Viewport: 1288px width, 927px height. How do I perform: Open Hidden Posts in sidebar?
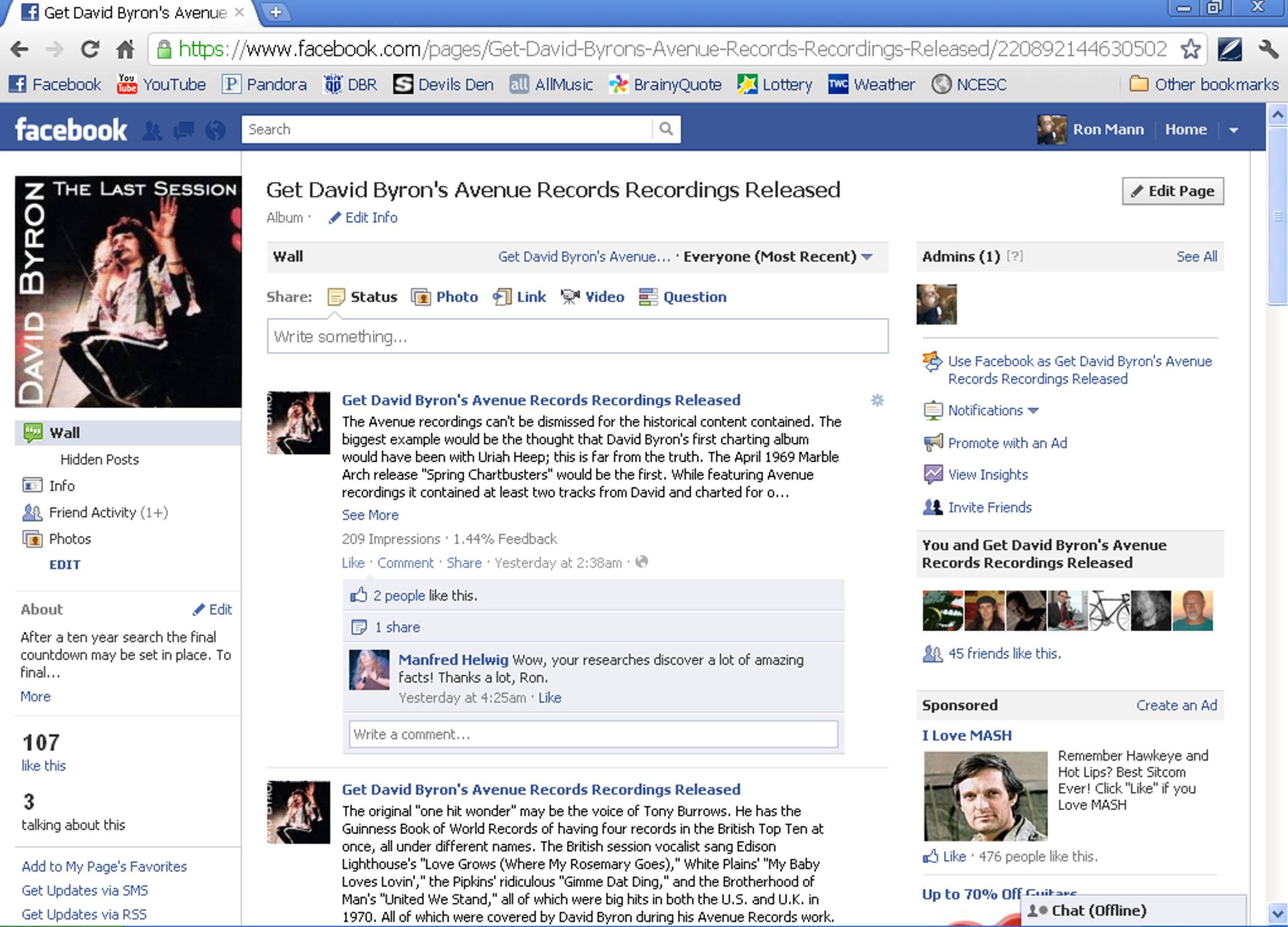pos(99,460)
